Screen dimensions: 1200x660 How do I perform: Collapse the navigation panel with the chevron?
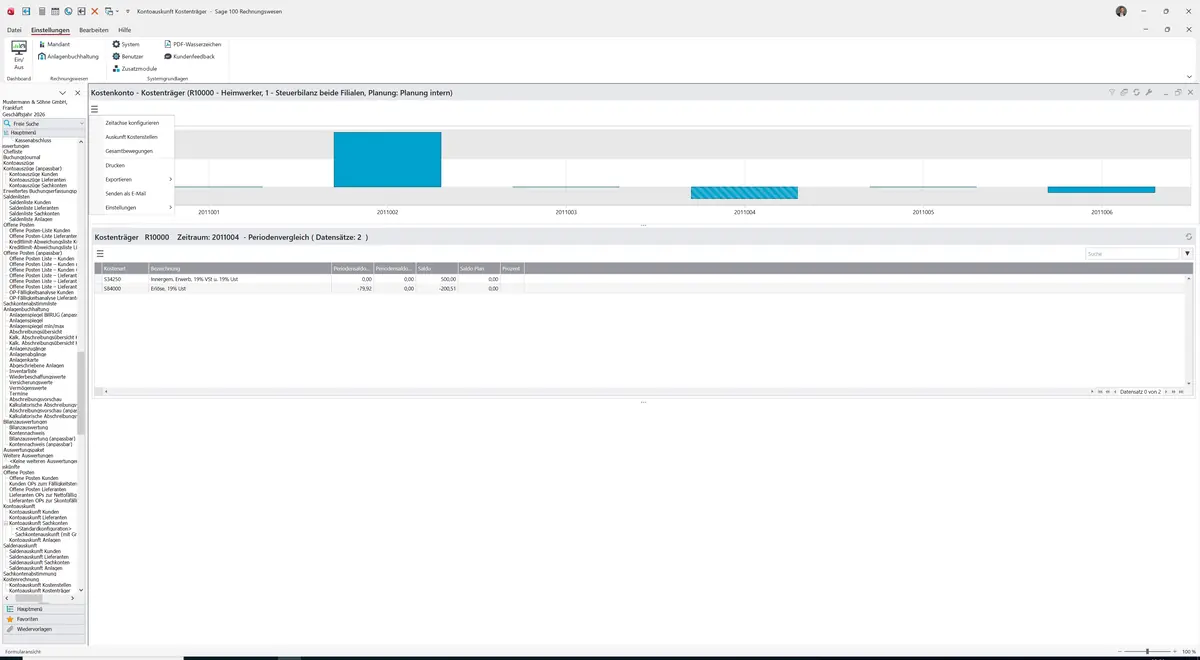pyautogui.click(x=63, y=93)
